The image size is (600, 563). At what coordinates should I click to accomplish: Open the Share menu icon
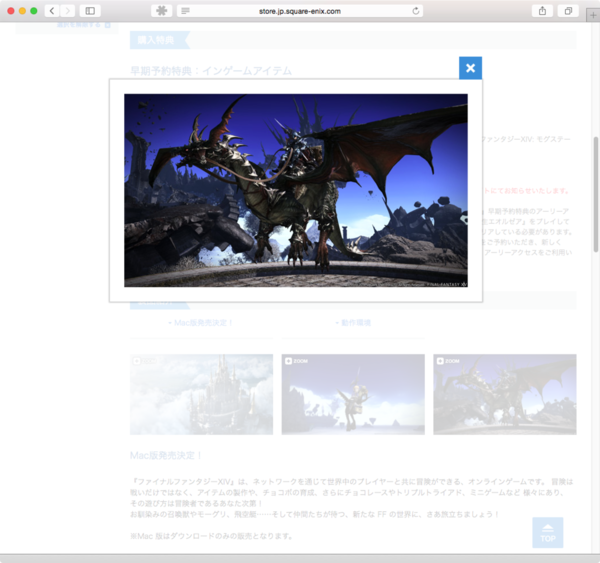pos(542,11)
